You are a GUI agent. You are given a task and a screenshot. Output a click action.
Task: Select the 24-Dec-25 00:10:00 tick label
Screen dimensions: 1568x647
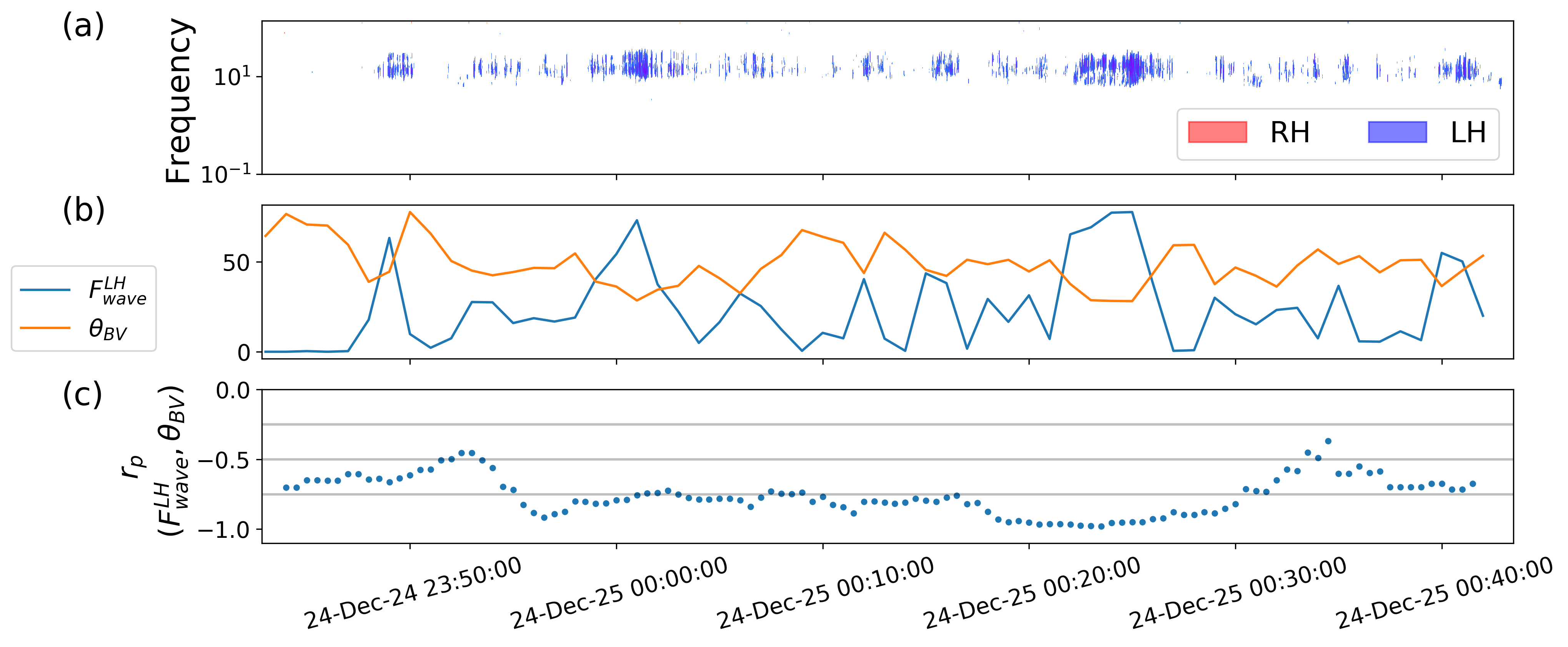tap(826, 593)
